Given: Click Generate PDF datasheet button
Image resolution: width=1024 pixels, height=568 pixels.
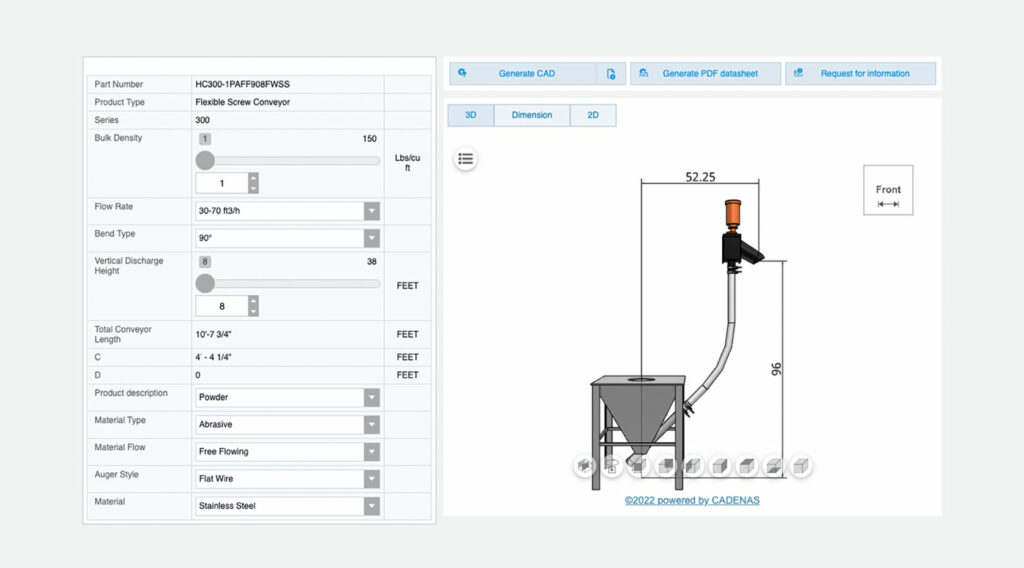Looking at the screenshot, I should [x=705, y=74].
